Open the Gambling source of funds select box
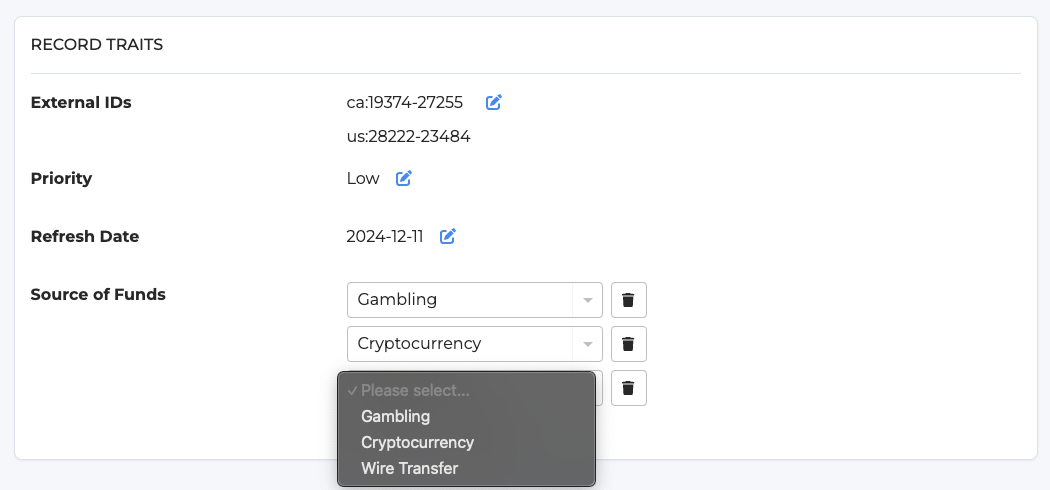 point(475,300)
